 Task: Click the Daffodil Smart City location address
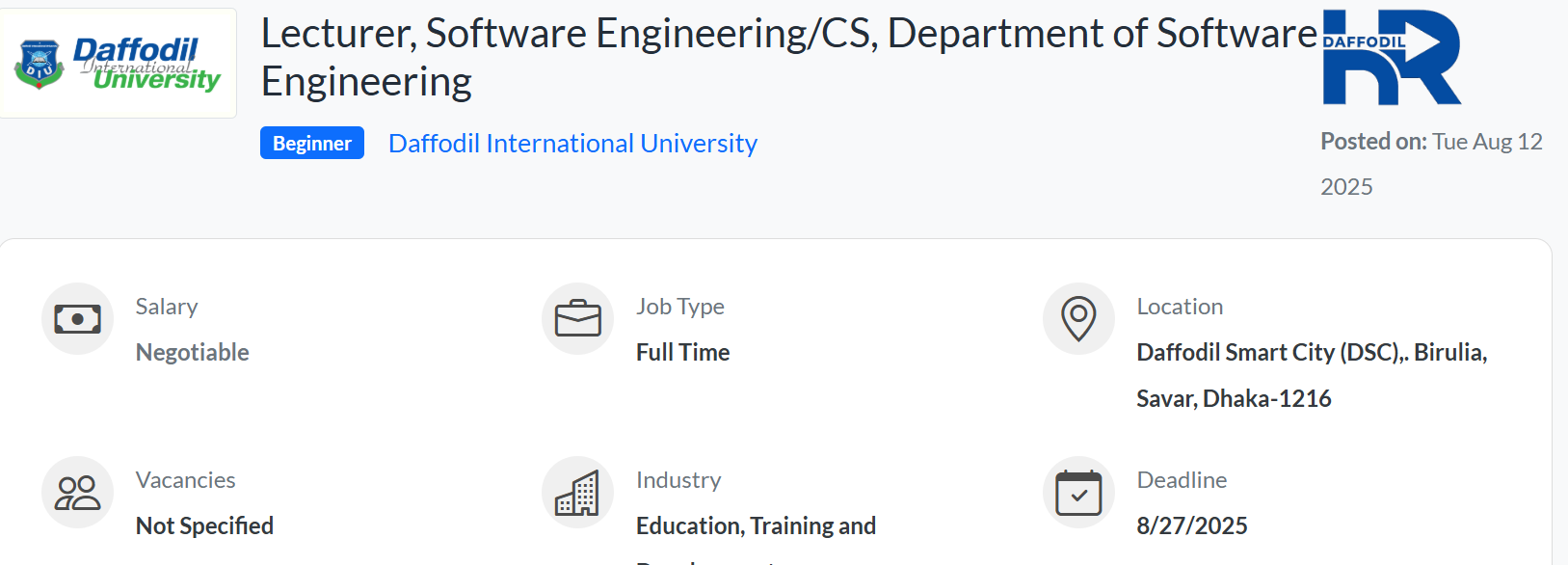[x=1312, y=375]
